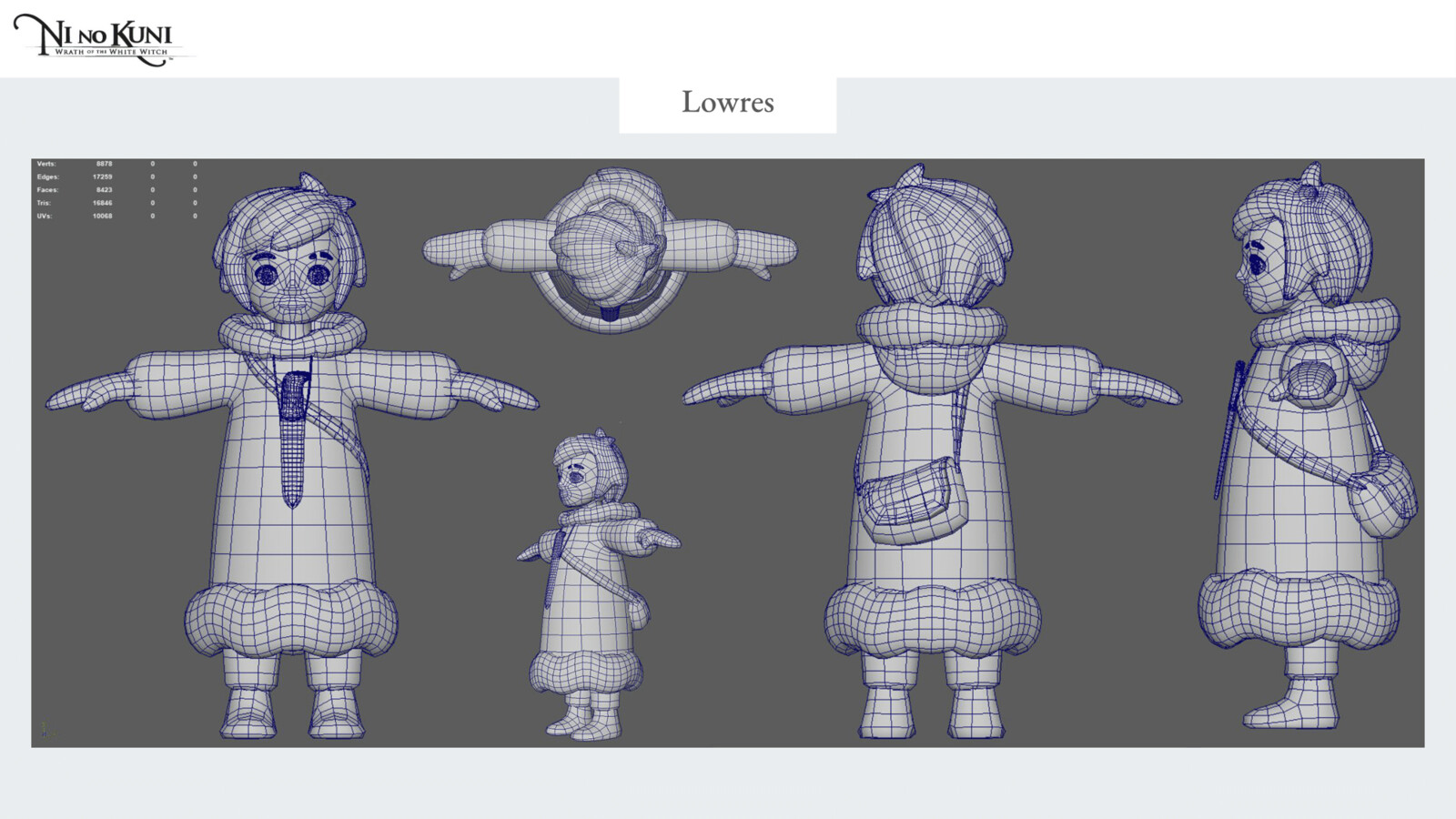Select the triangle count 16846
This screenshot has height=819, width=1456.
(x=102, y=203)
